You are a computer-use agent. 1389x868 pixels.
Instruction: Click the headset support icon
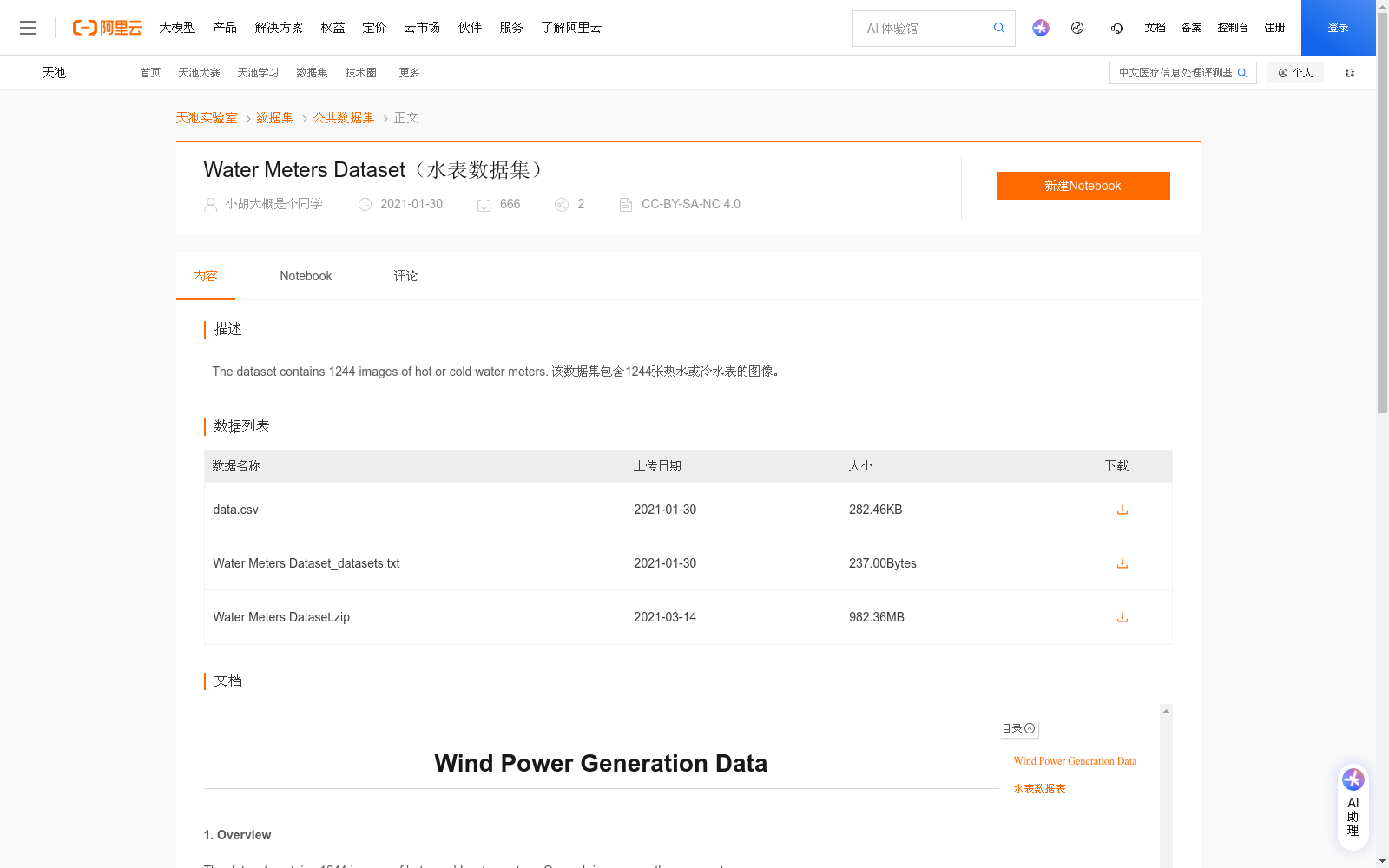pyautogui.click(x=1116, y=28)
